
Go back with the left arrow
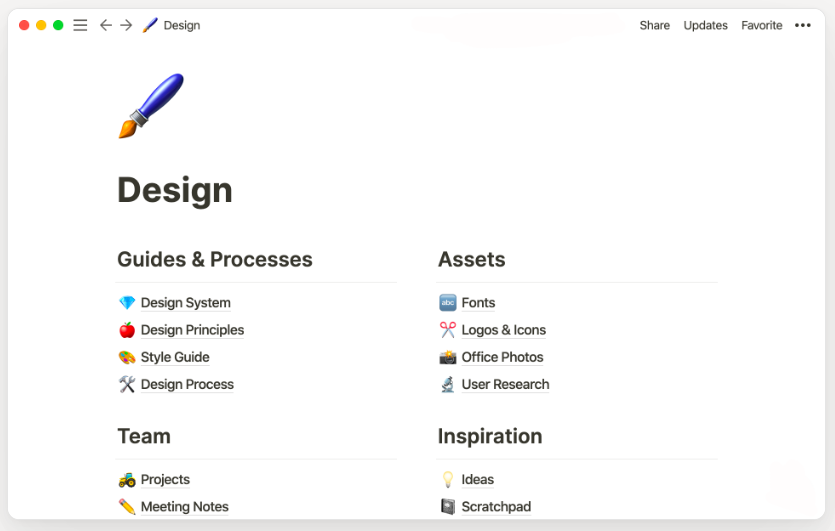tap(105, 25)
